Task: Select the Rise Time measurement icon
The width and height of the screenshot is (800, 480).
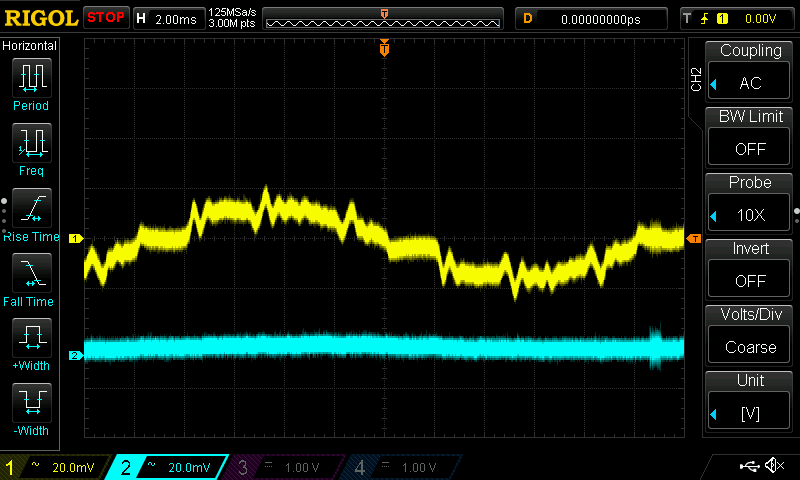Action: tap(32, 208)
